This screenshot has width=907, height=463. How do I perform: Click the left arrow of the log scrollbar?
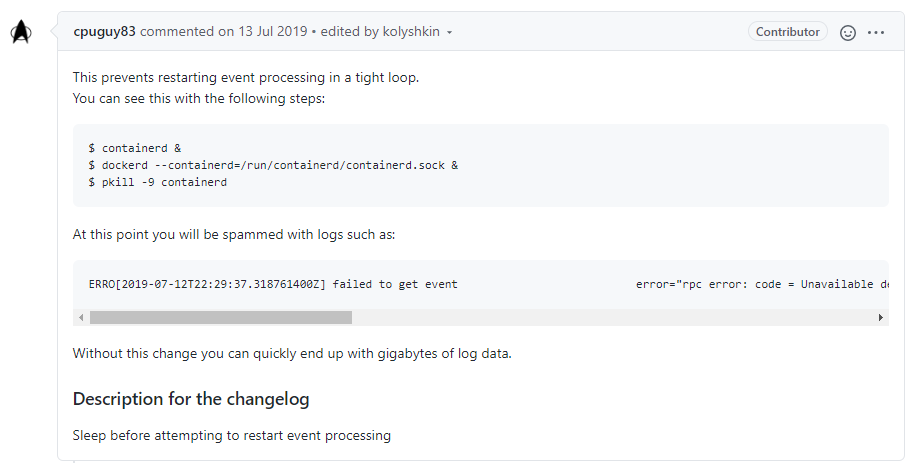point(81,317)
